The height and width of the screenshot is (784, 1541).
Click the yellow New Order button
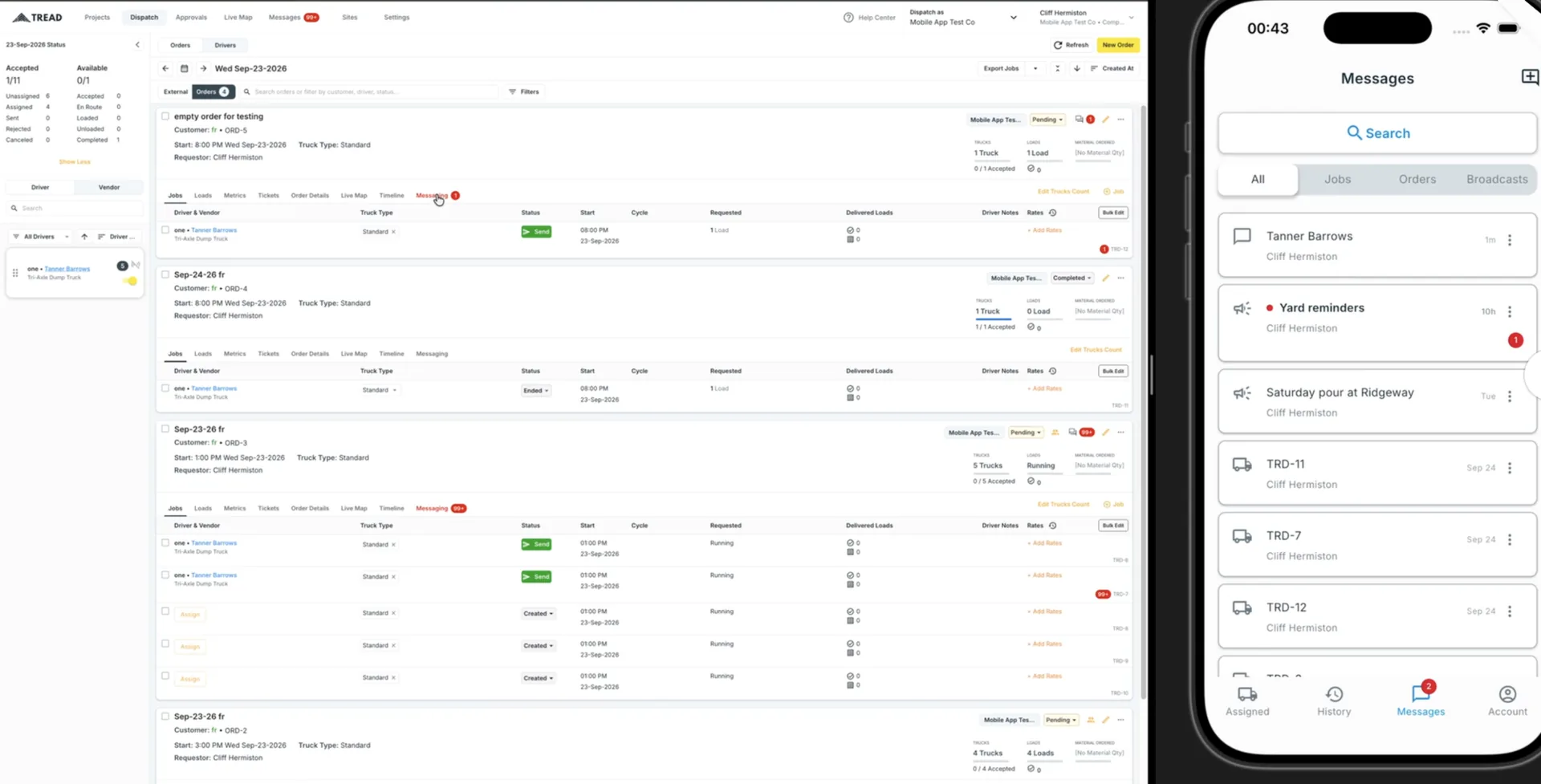pyautogui.click(x=1118, y=45)
